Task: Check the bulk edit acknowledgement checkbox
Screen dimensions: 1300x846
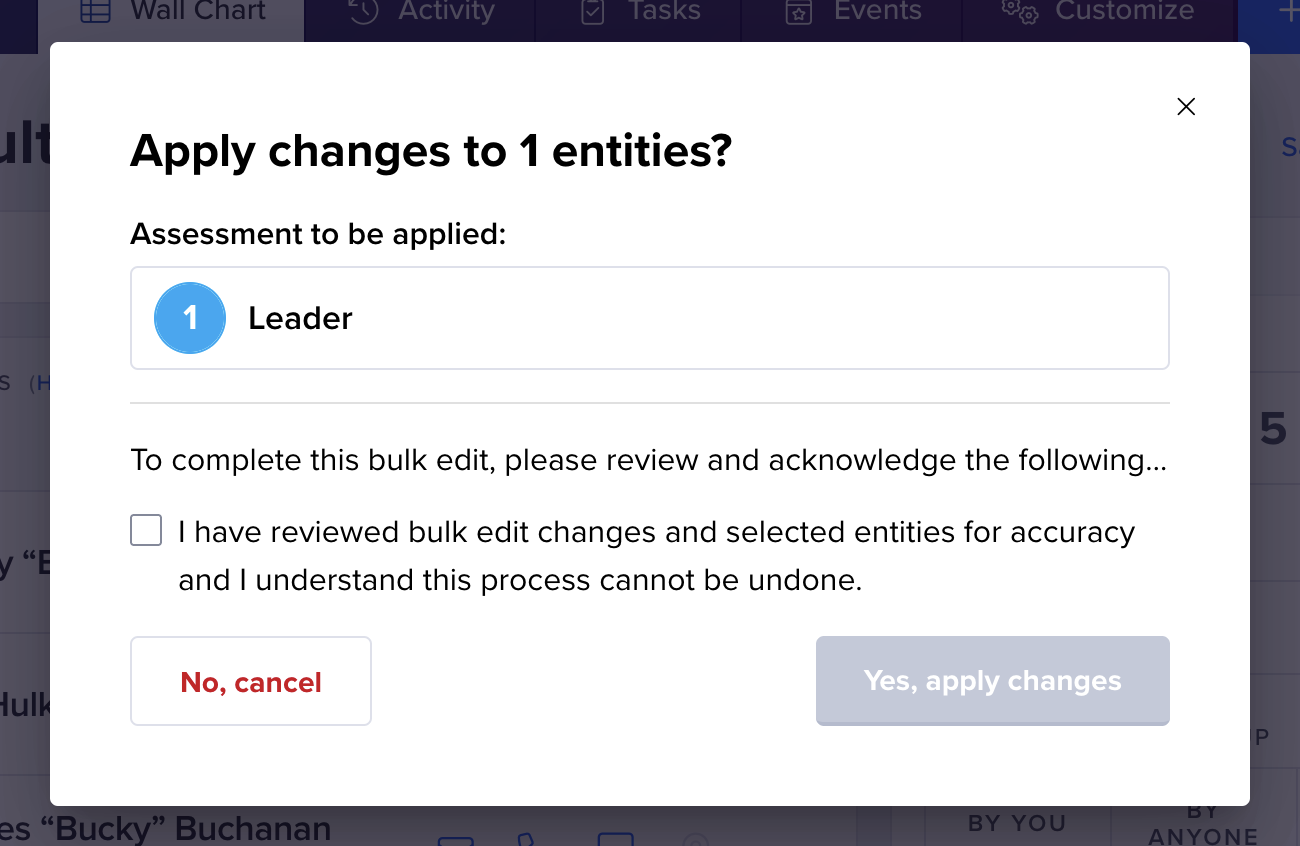Action: tap(146, 531)
